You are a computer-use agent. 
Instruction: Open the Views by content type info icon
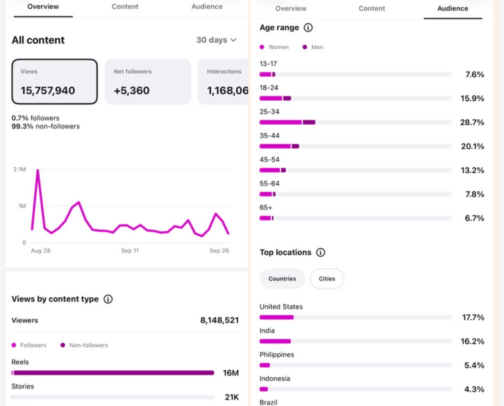[x=108, y=299]
